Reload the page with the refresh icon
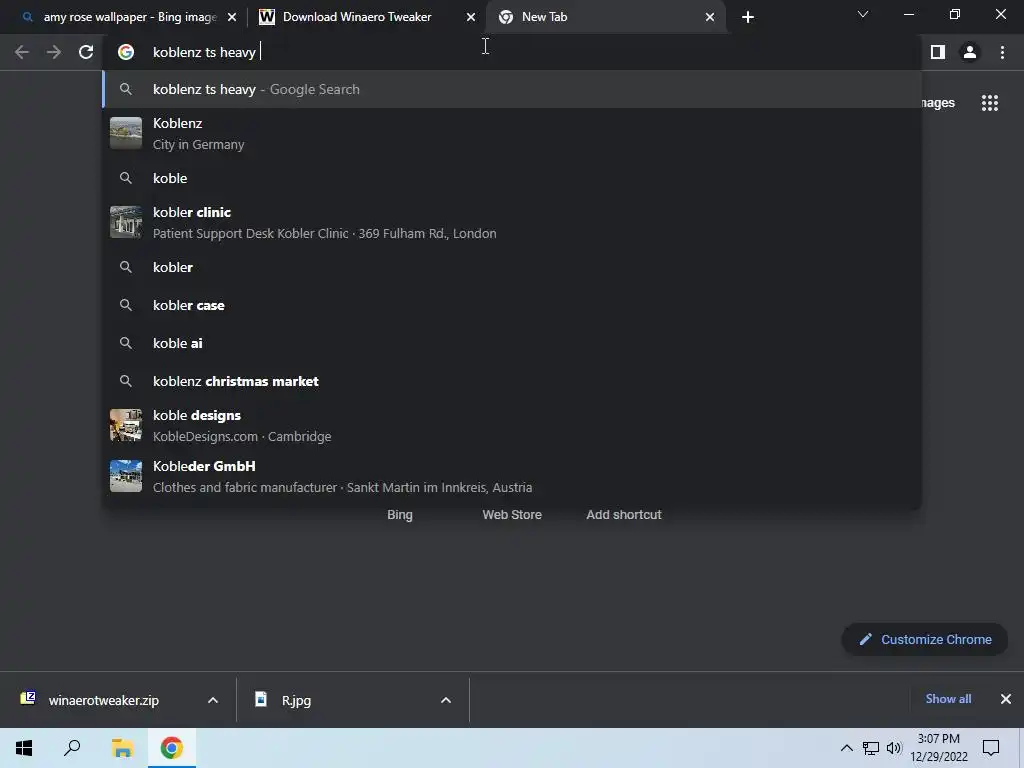1024x768 pixels. click(86, 52)
